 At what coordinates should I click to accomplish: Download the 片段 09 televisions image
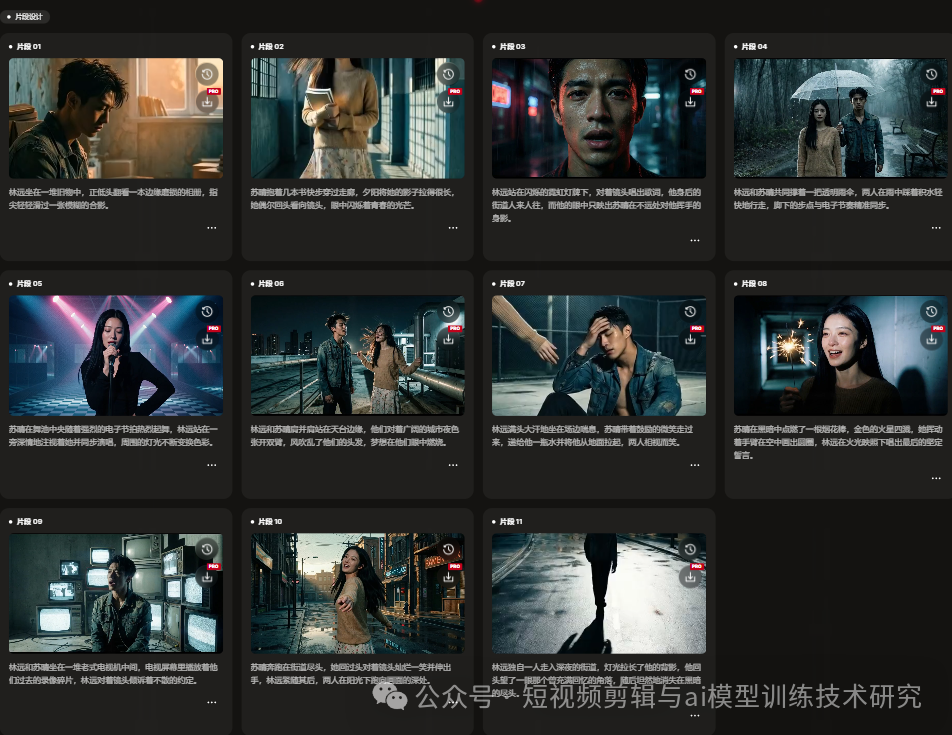pyautogui.click(x=207, y=577)
